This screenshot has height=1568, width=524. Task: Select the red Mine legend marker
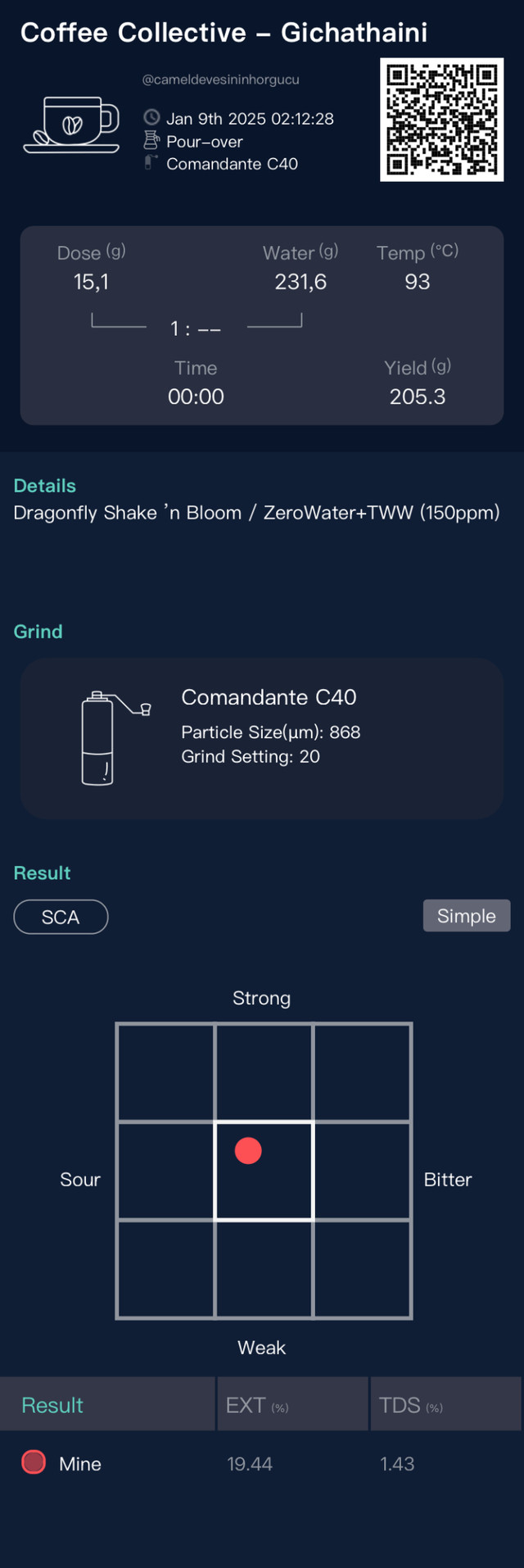34,1462
